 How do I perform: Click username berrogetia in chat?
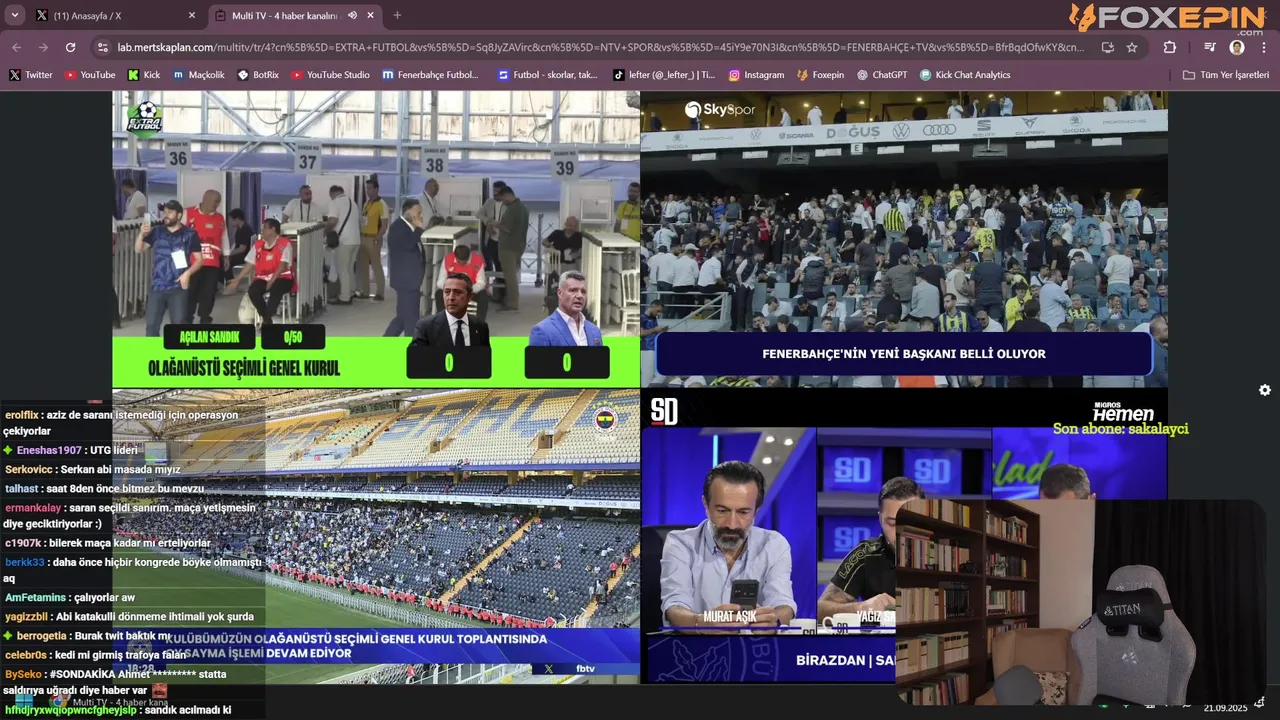click(42, 636)
